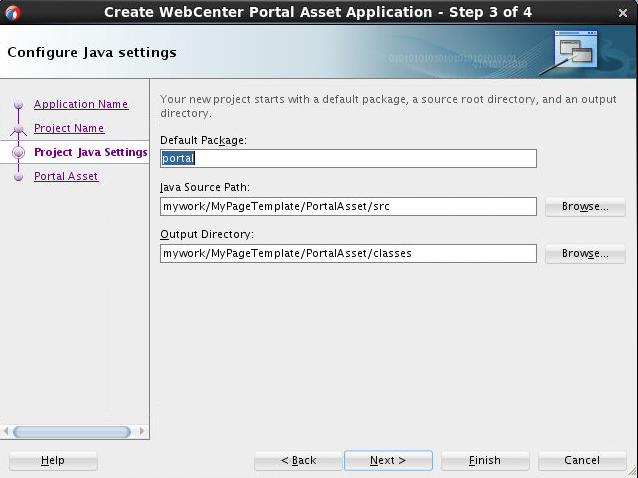Go to the Project Name step
The image size is (638, 478).
click(69, 128)
